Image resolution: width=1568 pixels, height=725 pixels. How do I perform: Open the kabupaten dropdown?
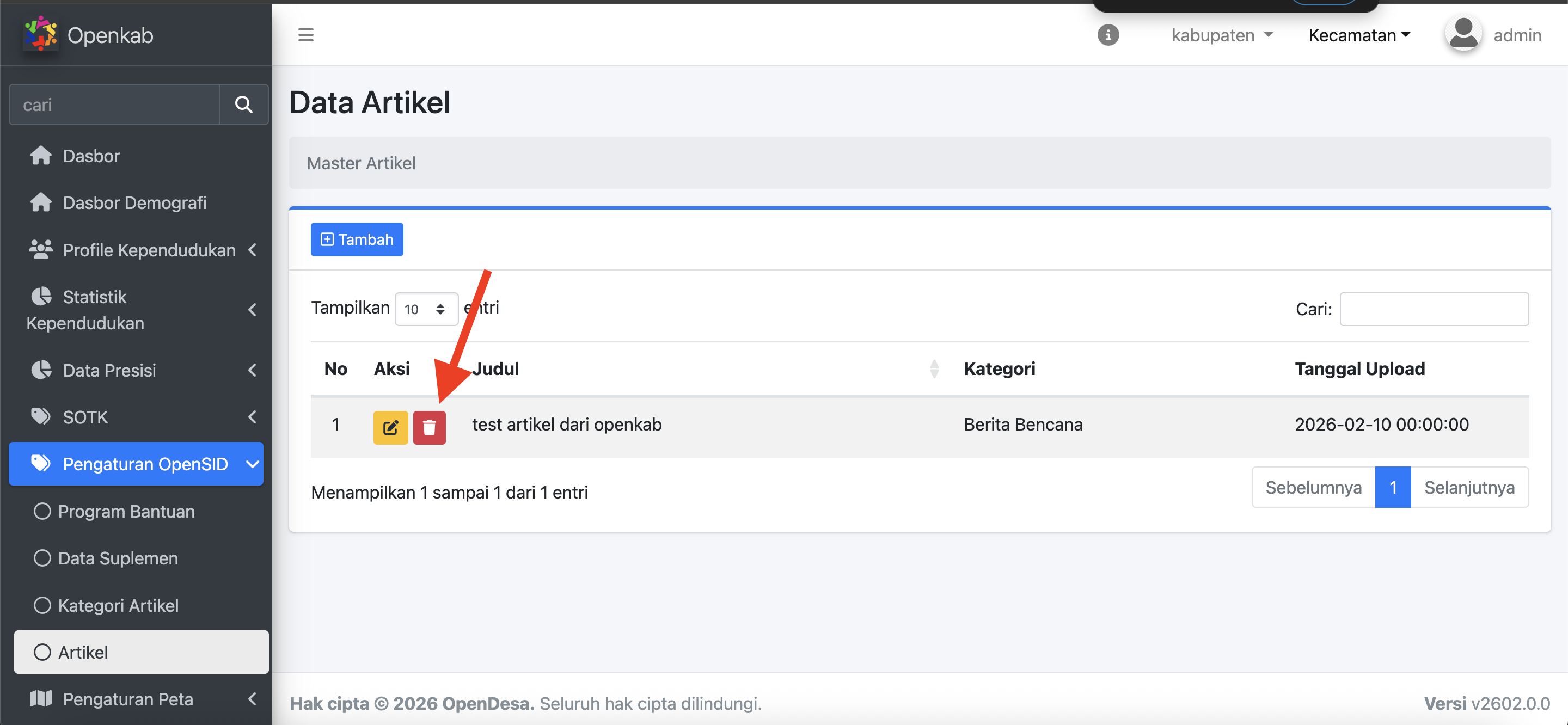1222,35
